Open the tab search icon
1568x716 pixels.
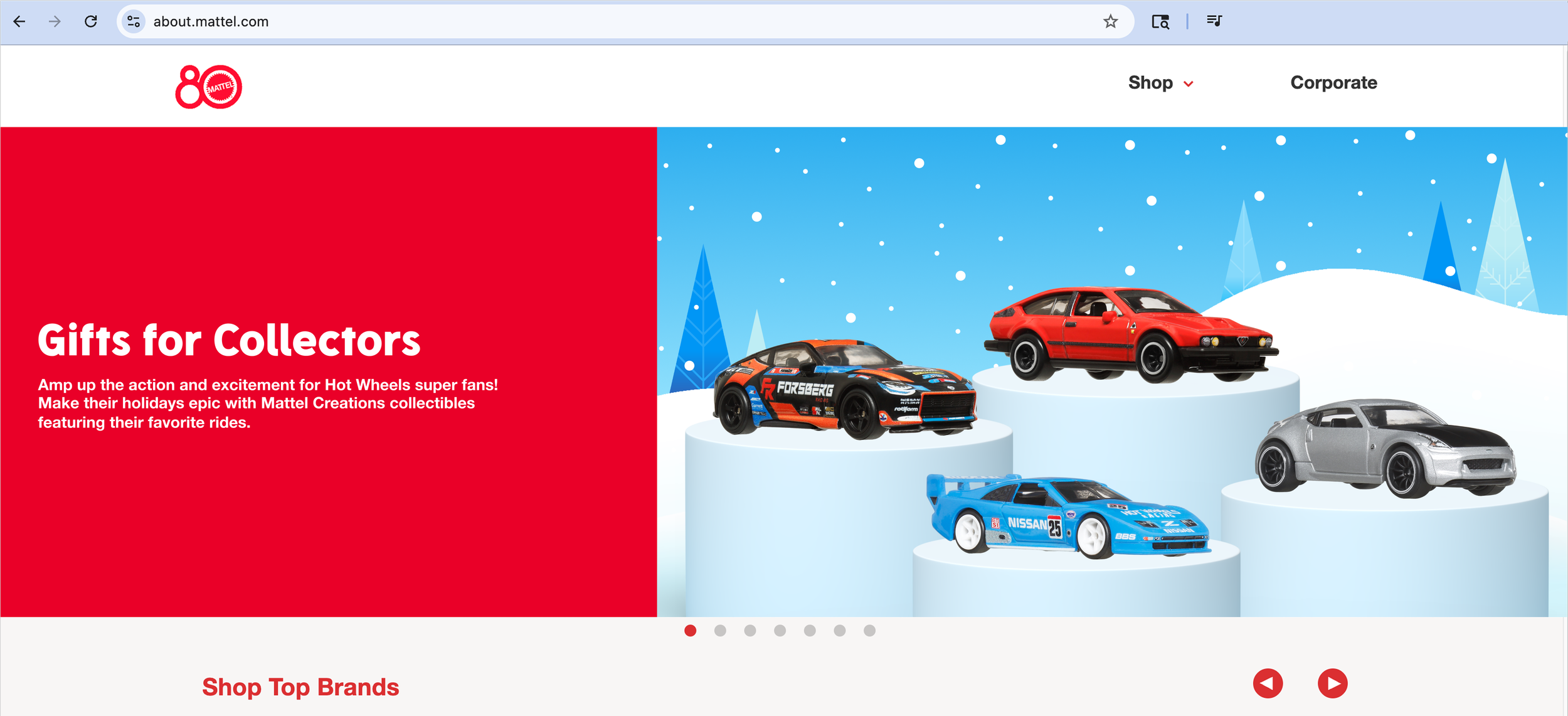coord(1160,21)
